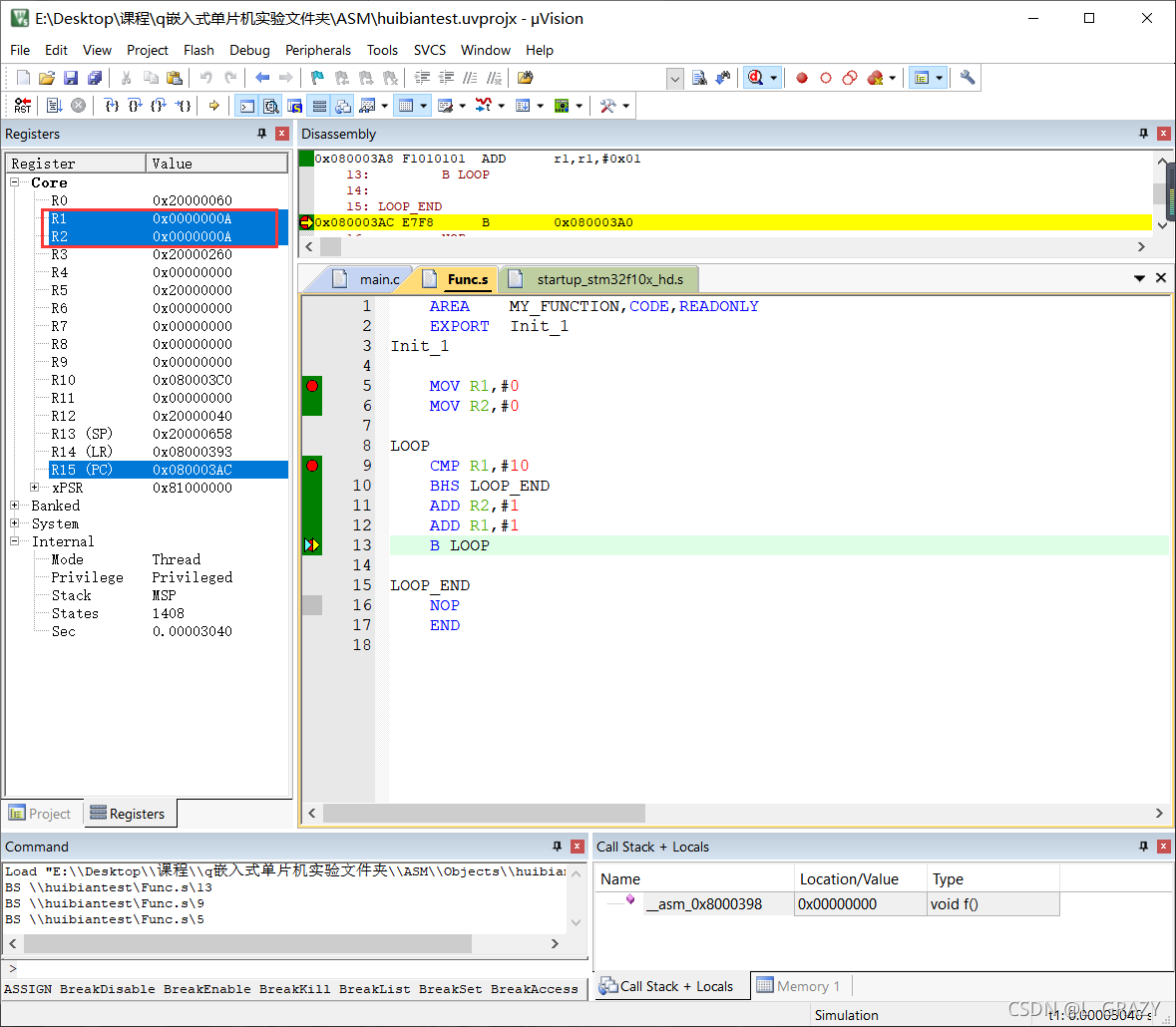The width and height of the screenshot is (1176, 1027).
Task: Insert a bookmark using the flag icon
Action: coord(317,77)
